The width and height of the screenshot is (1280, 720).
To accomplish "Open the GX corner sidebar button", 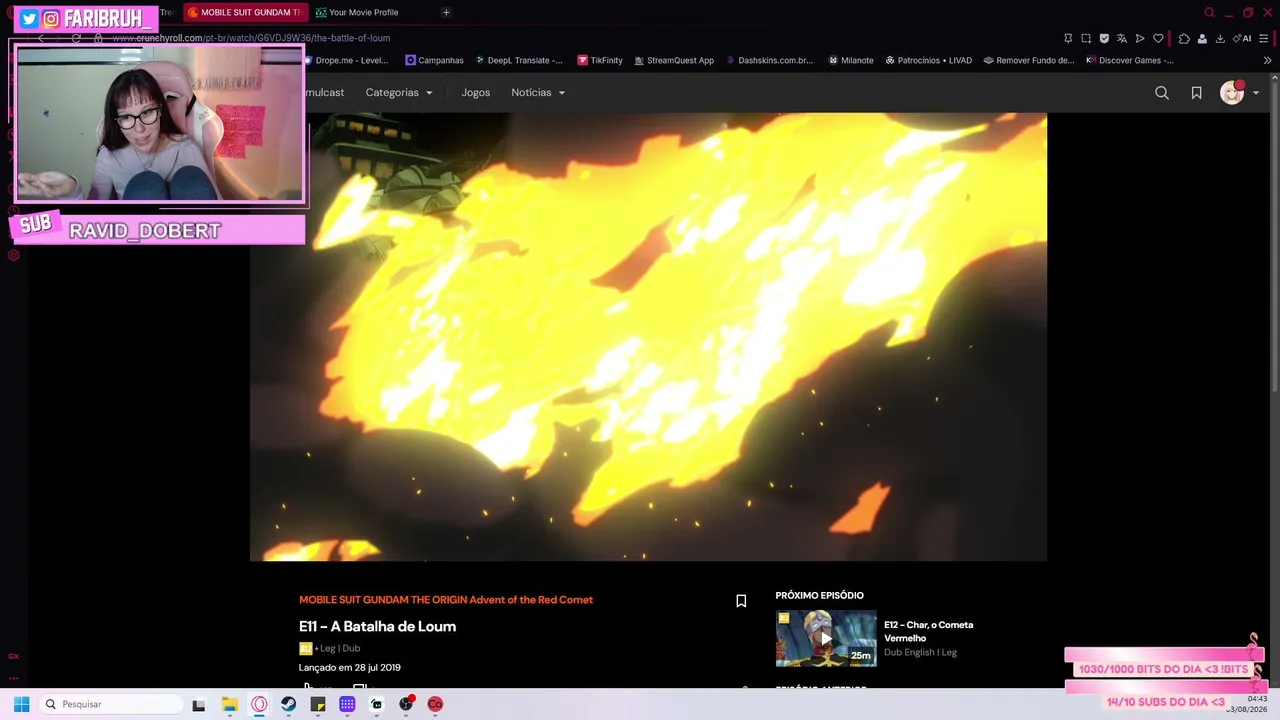I will 13,656.
